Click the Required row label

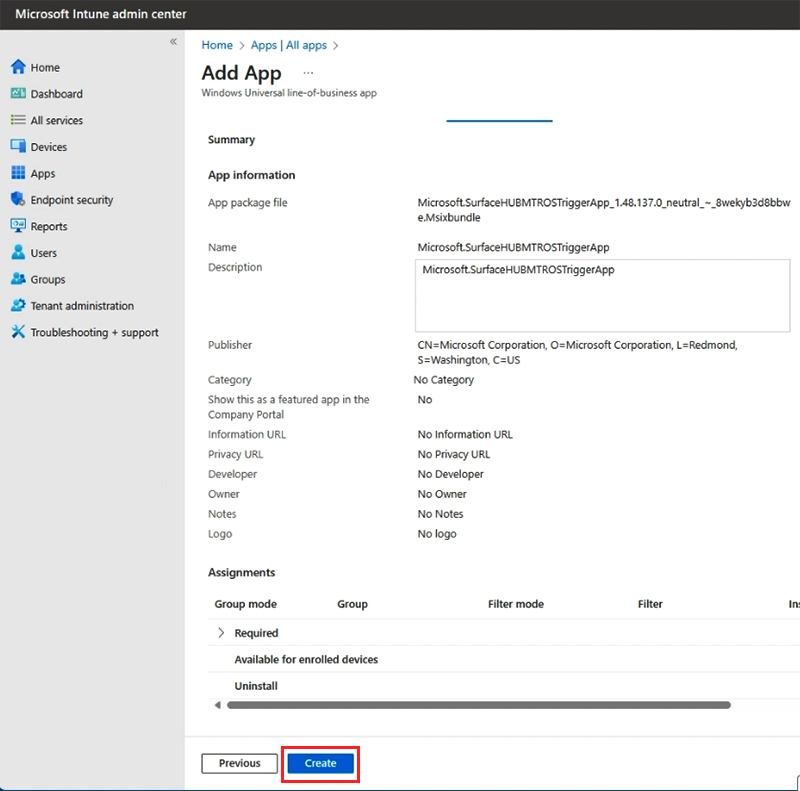(x=256, y=633)
